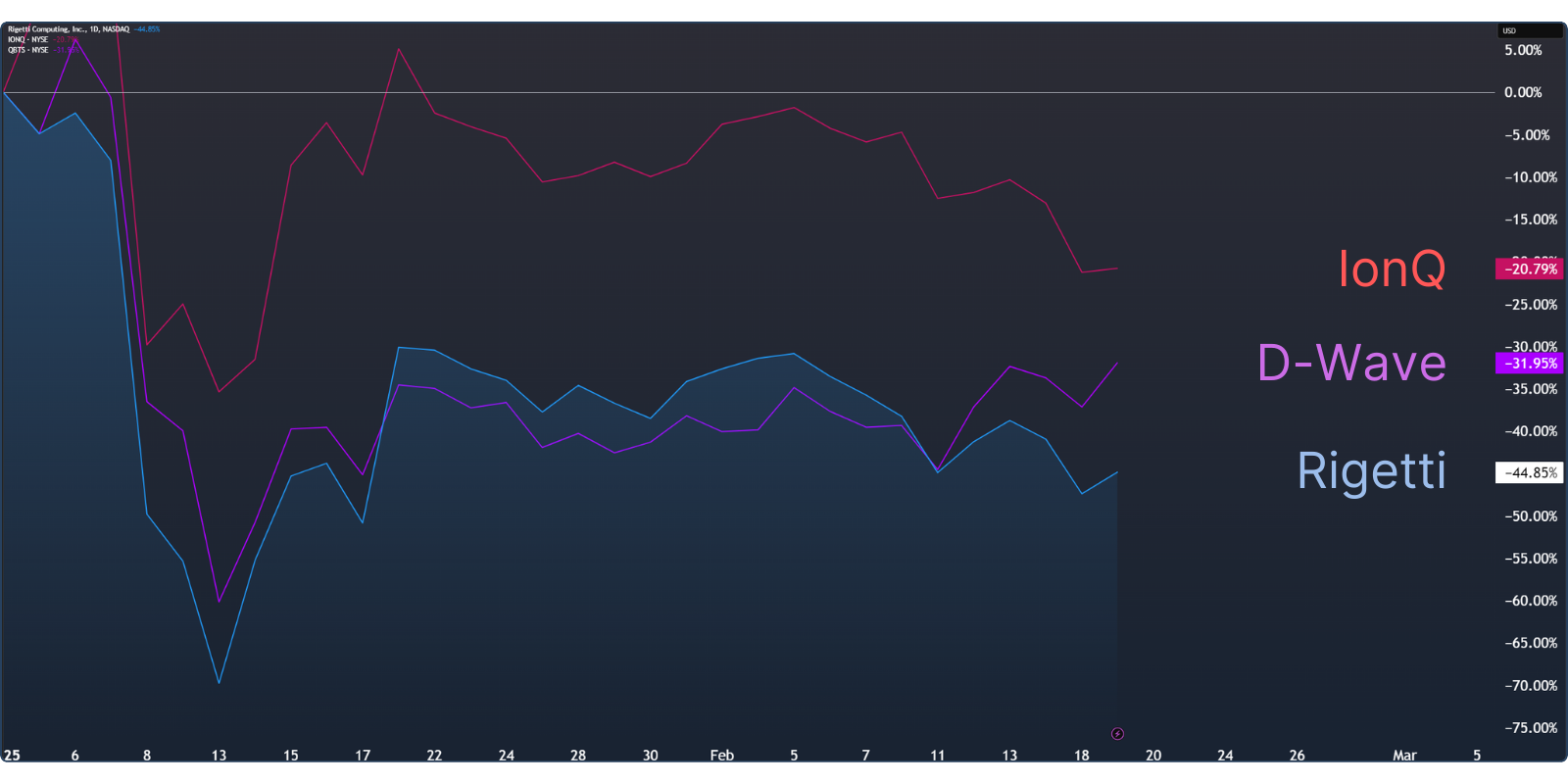Click the -20.79% IonQ price label
This screenshot has width=1568, height=784.
[x=1530, y=269]
